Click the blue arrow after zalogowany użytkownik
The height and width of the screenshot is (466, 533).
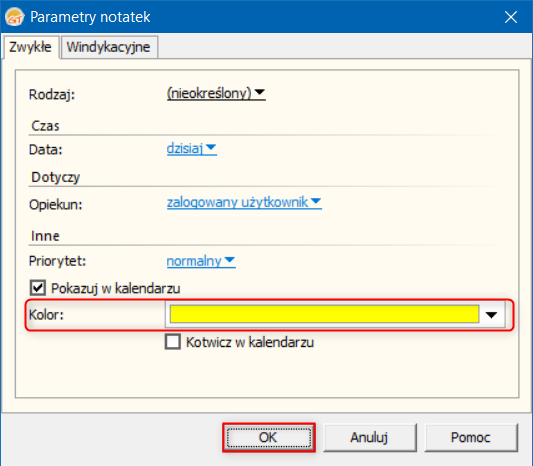pos(316,201)
